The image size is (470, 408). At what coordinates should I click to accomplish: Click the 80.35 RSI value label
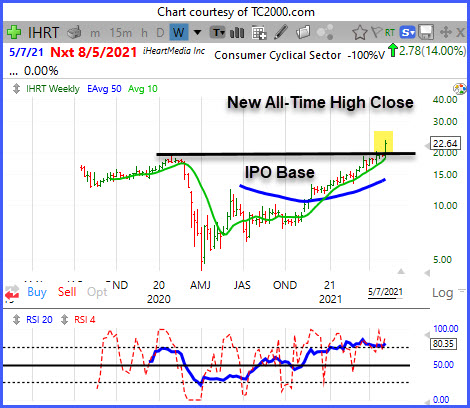coord(443,344)
